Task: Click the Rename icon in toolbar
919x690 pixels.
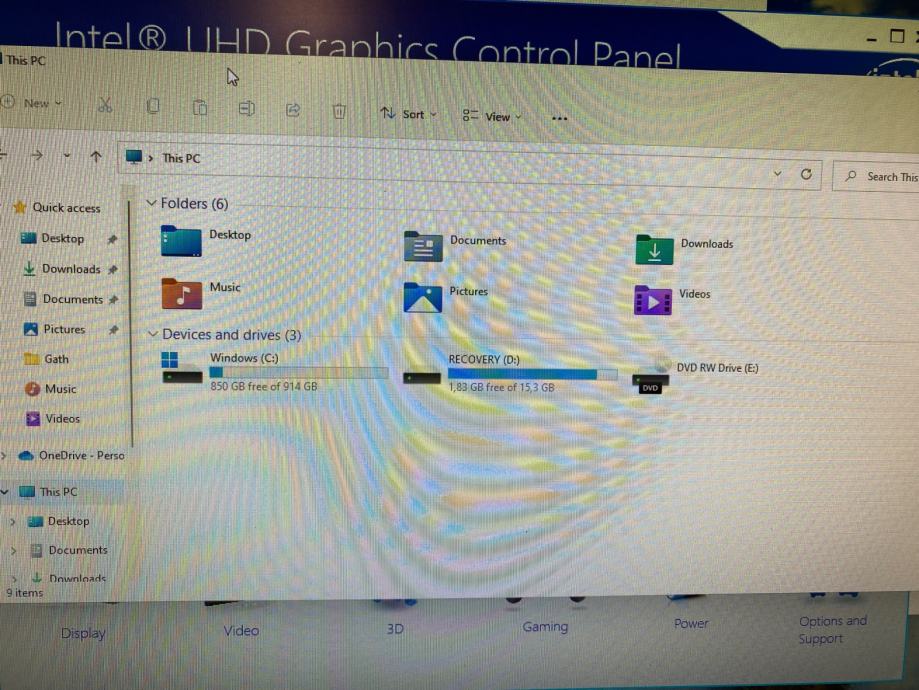Action: coord(247,108)
